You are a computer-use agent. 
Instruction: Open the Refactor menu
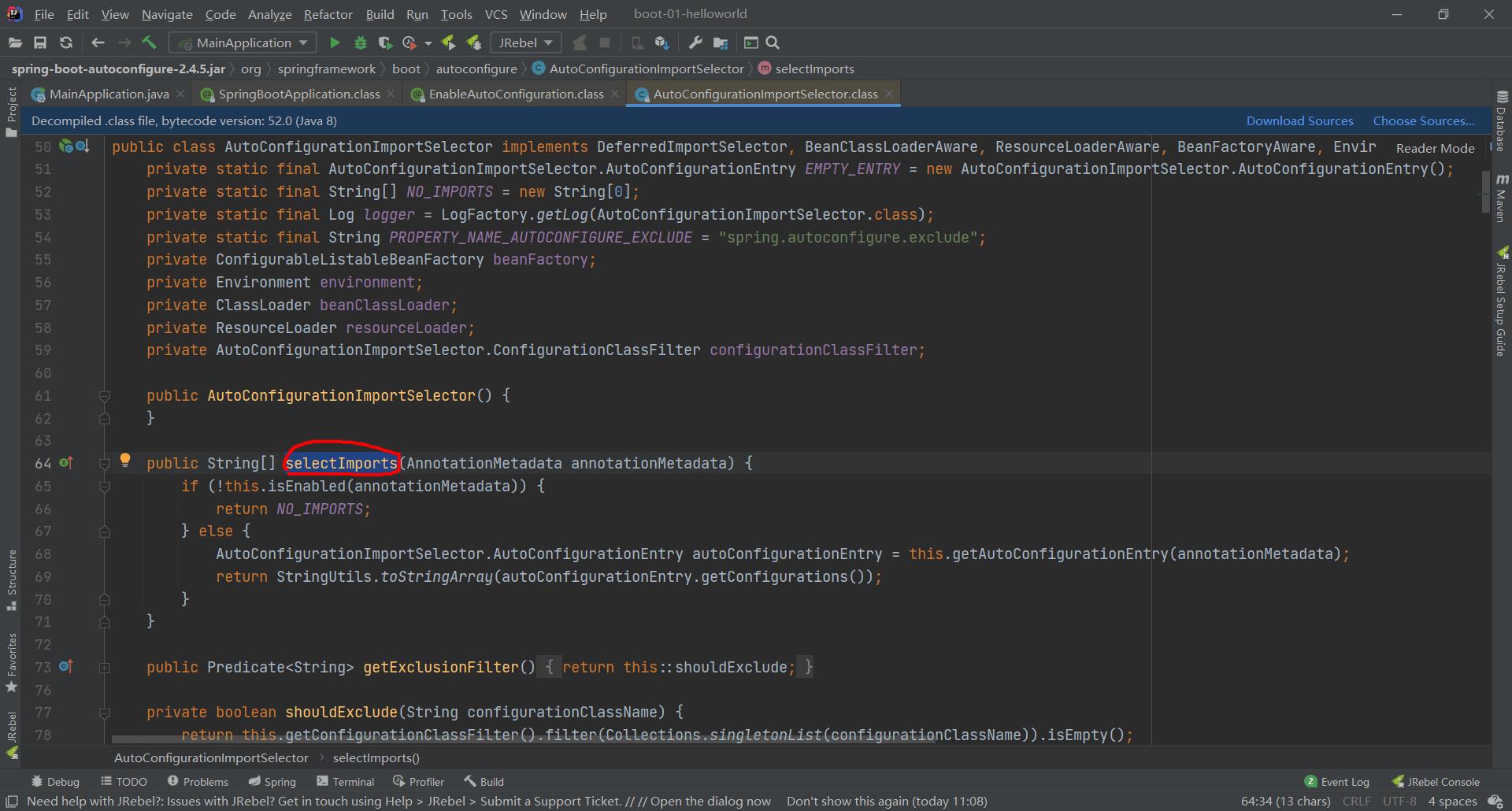click(x=328, y=14)
